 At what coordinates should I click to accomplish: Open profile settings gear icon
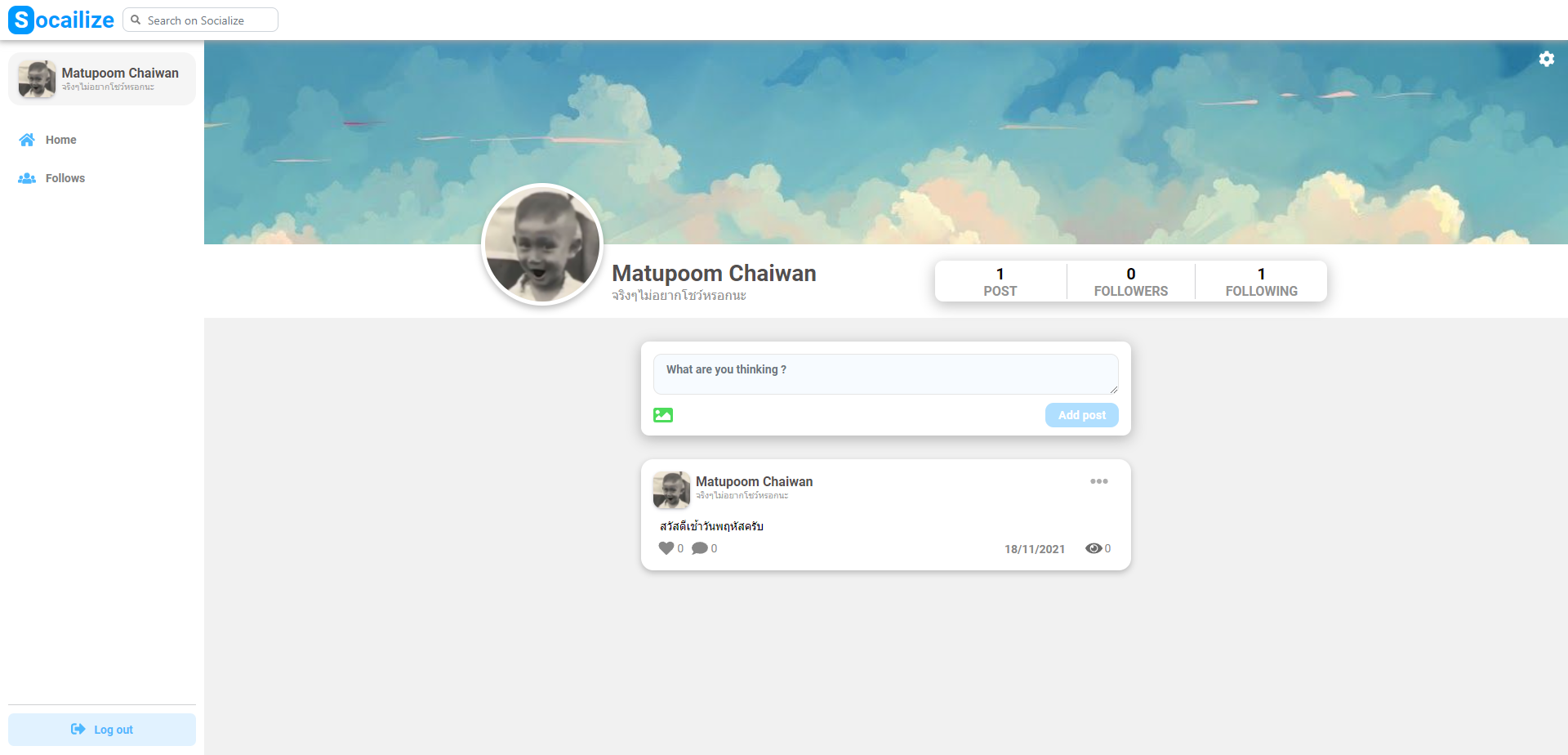pyautogui.click(x=1546, y=59)
